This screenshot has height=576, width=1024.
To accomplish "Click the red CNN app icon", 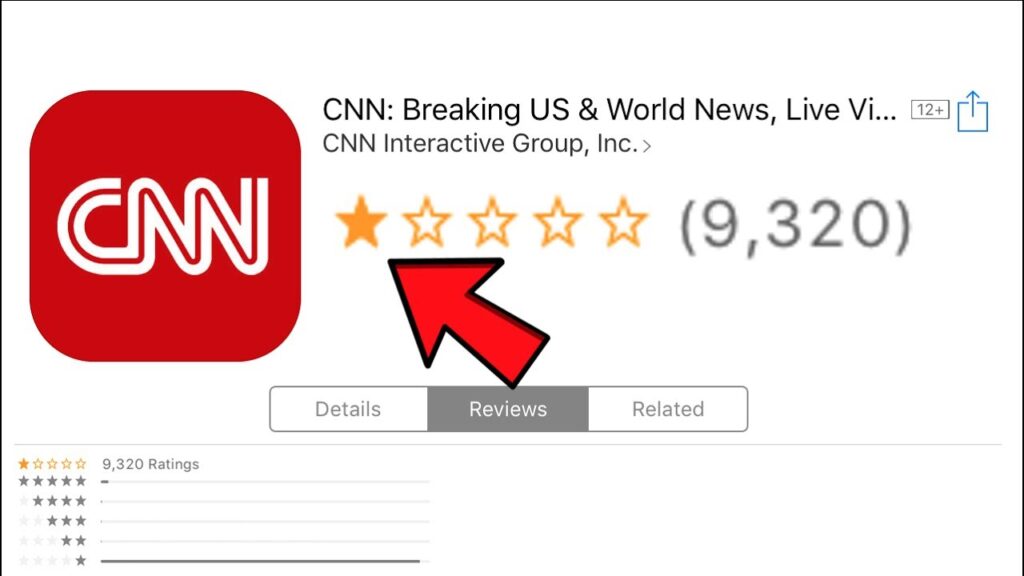I will 165,226.
